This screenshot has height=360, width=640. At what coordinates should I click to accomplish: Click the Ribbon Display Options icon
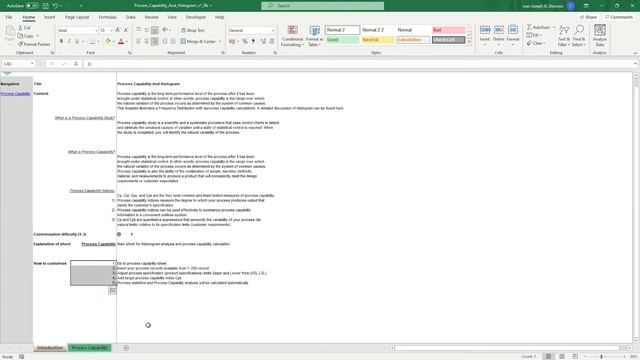pos(586,6)
